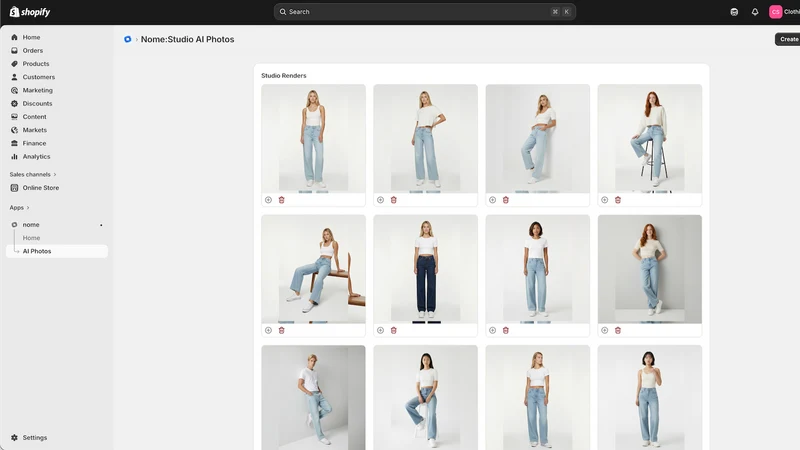This screenshot has height=450, width=800.
Task: Trash the redhead gray-wall render
Action: point(618,331)
